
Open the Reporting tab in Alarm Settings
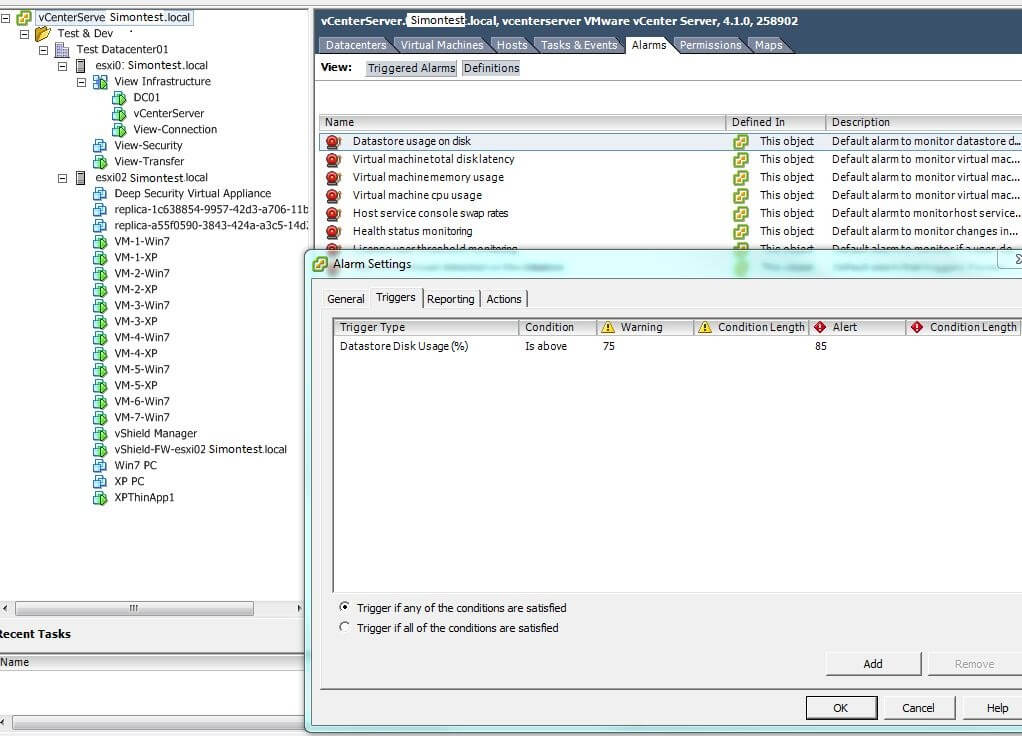click(450, 299)
